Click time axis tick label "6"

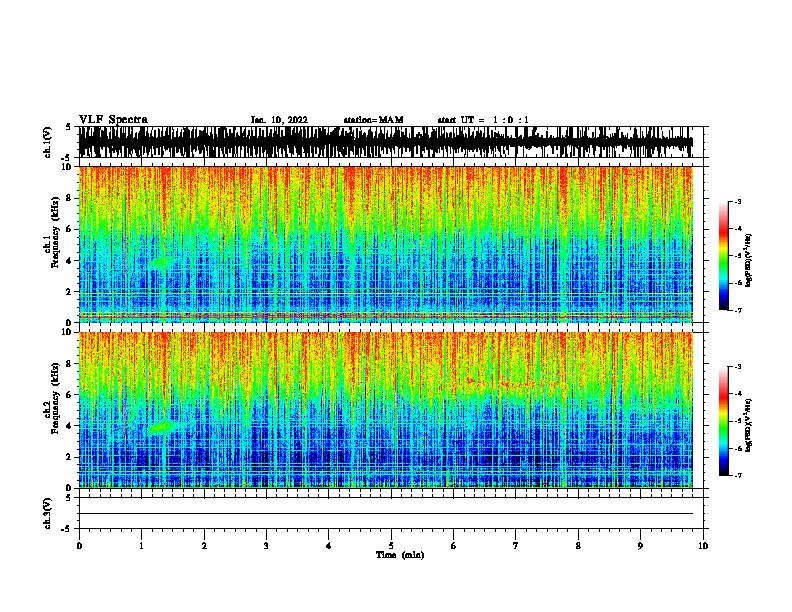click(x=453, y=546)
